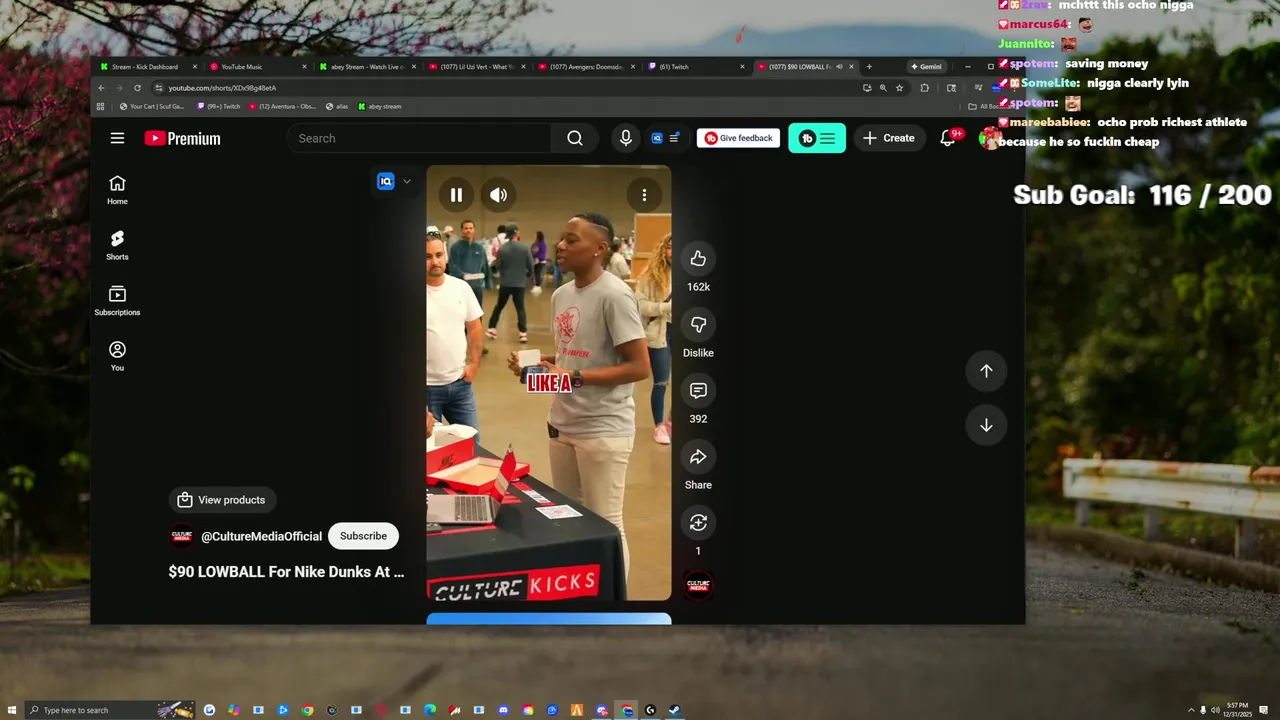Open the Short's three-dot options menu
The image size is (1280, 720).
644,195
